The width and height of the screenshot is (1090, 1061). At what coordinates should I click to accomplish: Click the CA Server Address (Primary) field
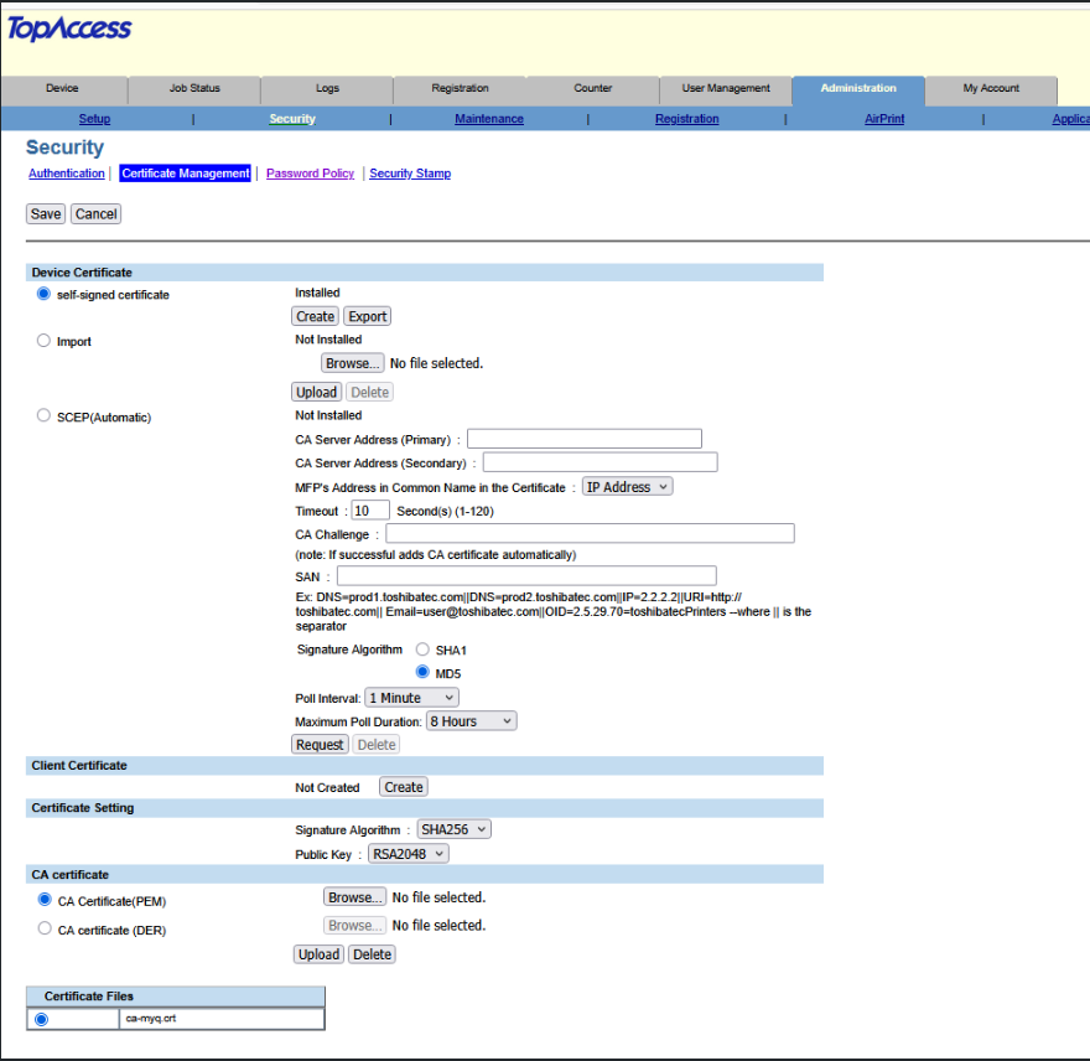point(584,439)
